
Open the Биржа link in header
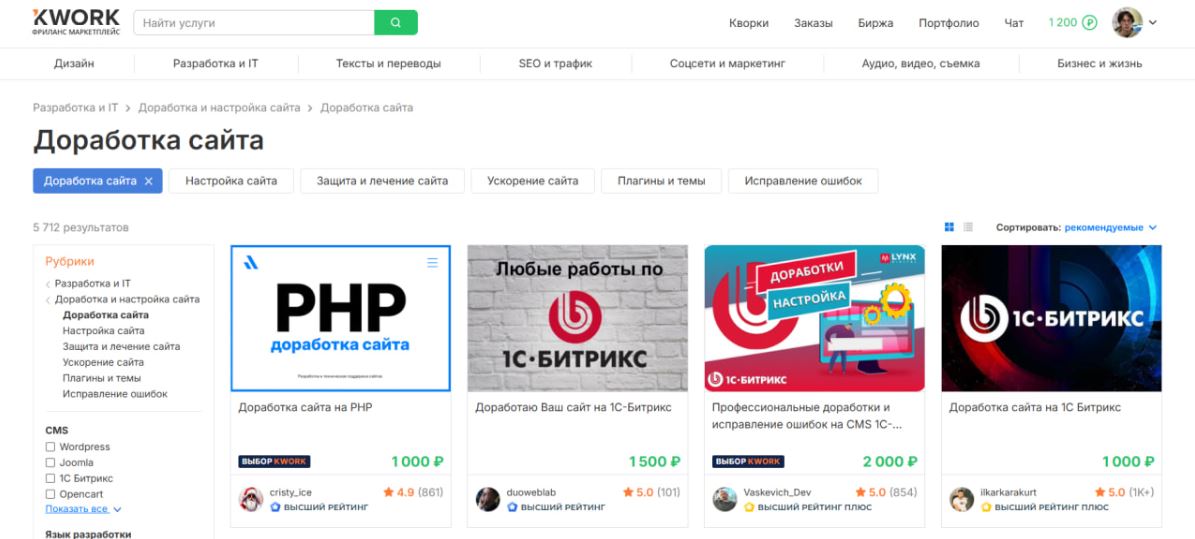pos(876,23)
